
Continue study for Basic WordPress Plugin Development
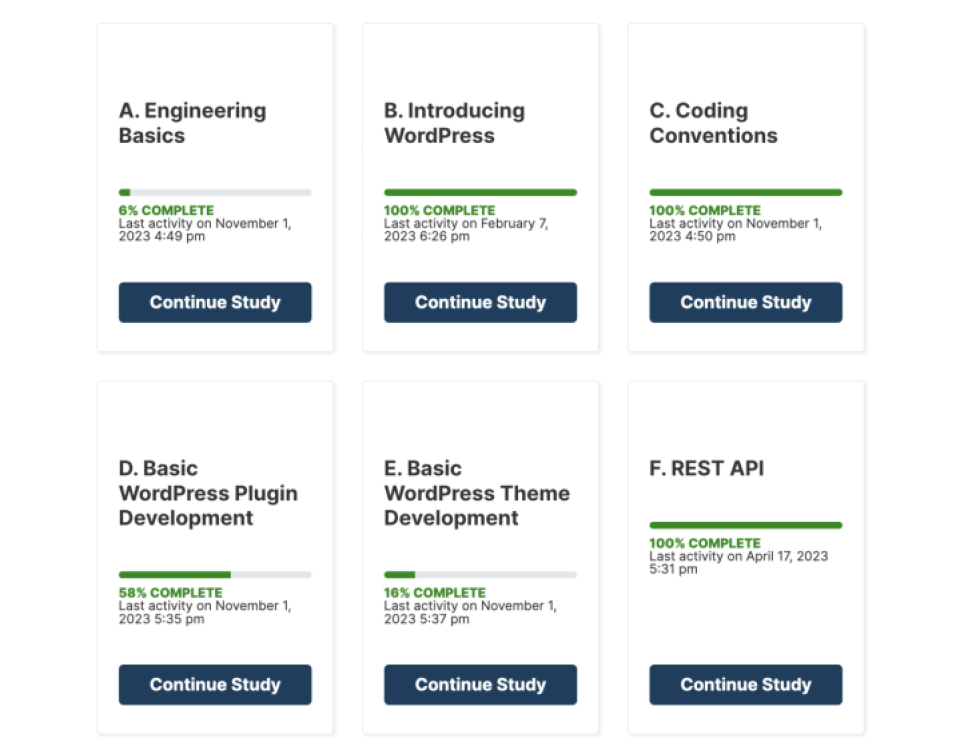pos(215,684)
